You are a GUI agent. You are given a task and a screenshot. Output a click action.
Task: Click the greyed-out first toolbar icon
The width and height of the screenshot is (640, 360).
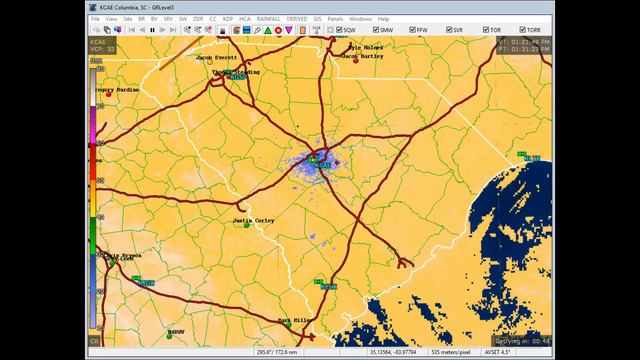pos(96,30)
